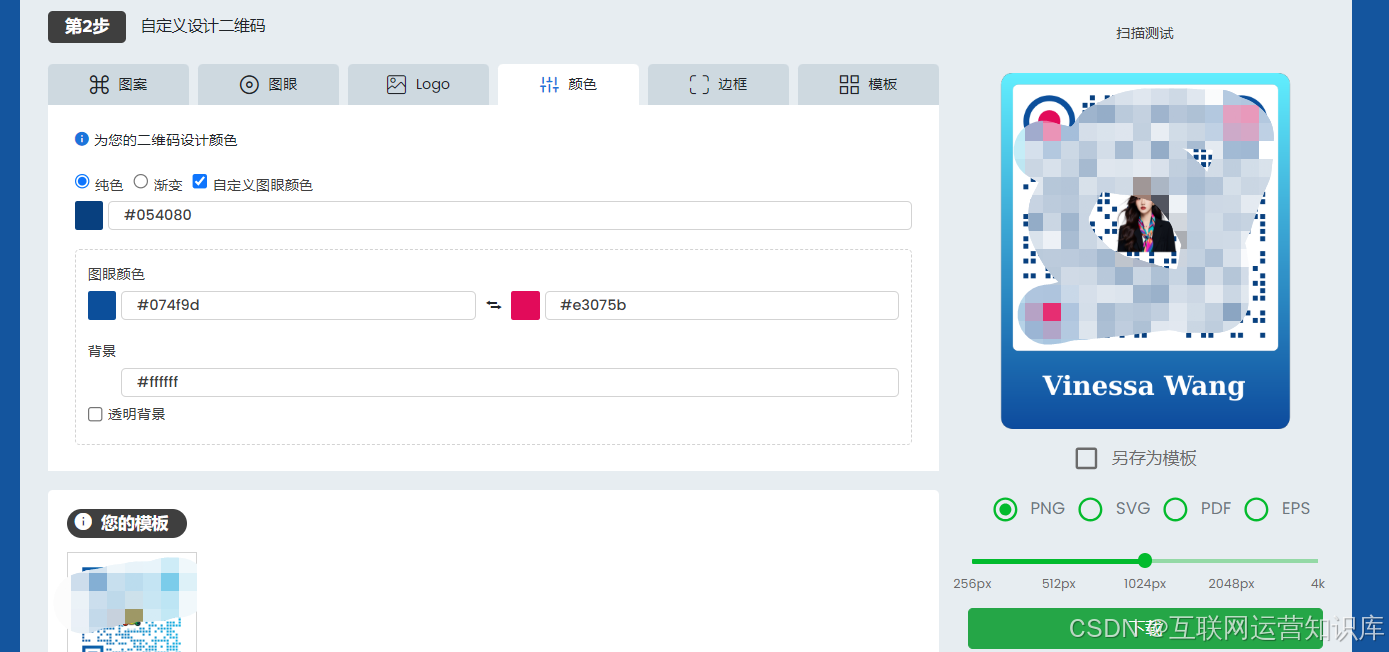
Task: Click the info icon beside 为您的二维码设计颜色
Action: [x=82, y=140]
